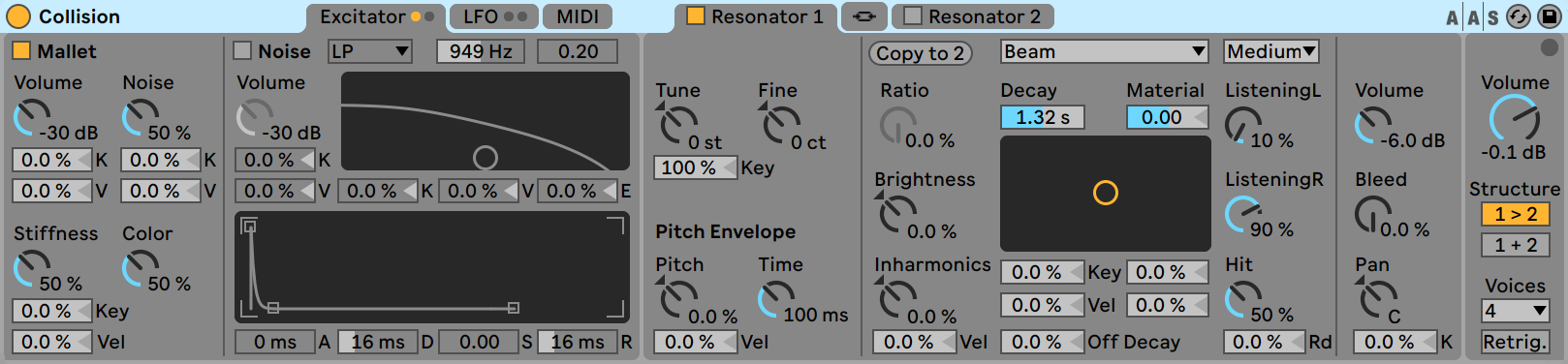Click the Color knob

[140, 269]
